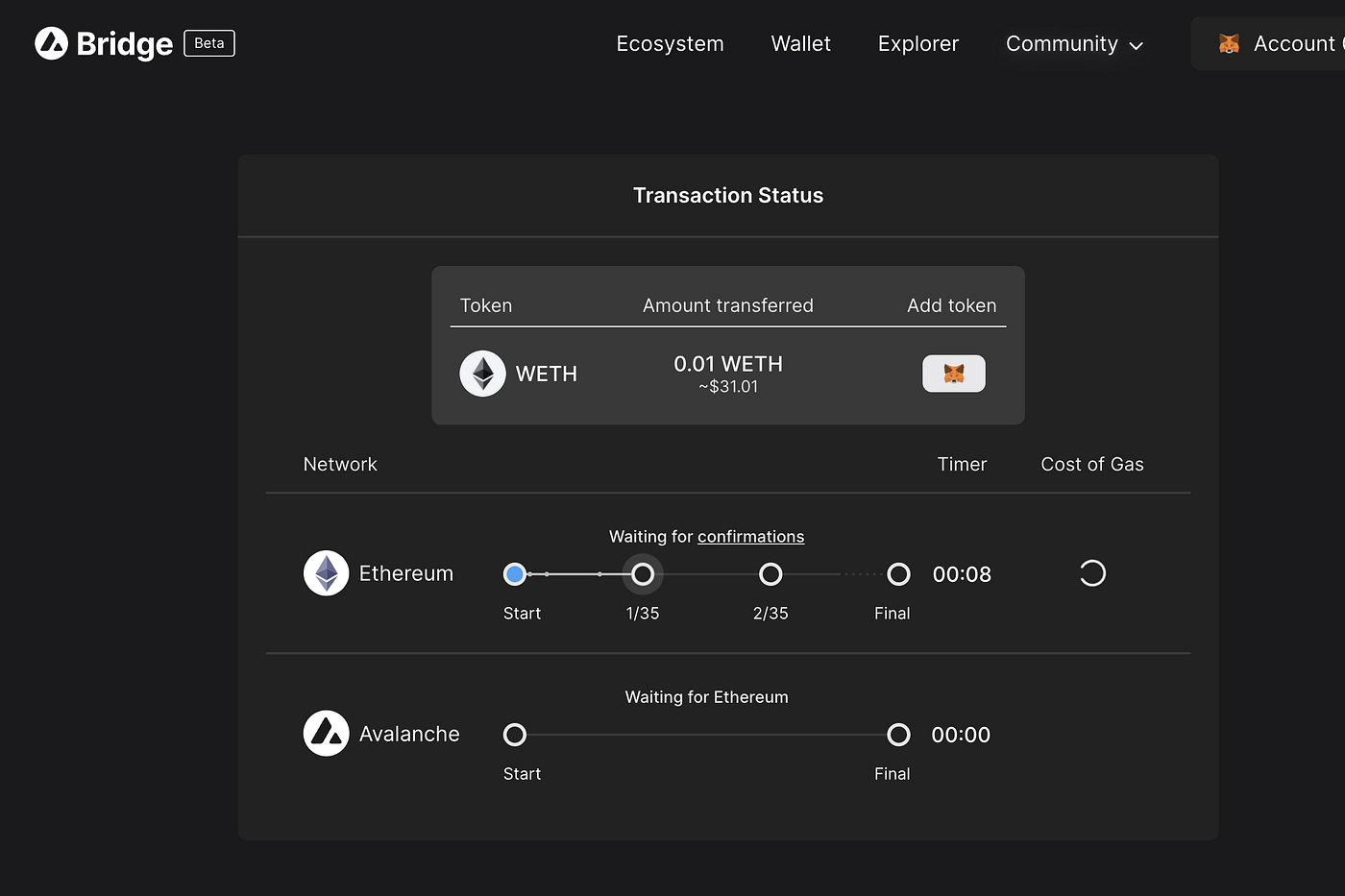Image resolution: width=1345 pixels, height=896 pixels.
Task: Click the 0.01 WETH amount
Action: click(728, 364)
